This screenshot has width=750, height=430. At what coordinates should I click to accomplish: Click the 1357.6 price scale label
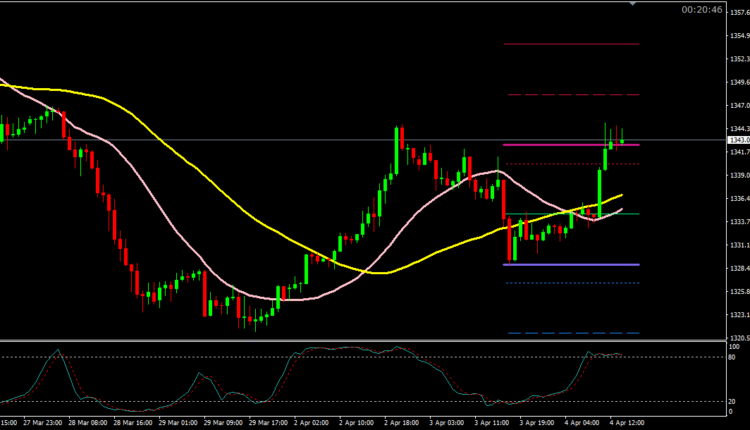click(x=737, y=12)
